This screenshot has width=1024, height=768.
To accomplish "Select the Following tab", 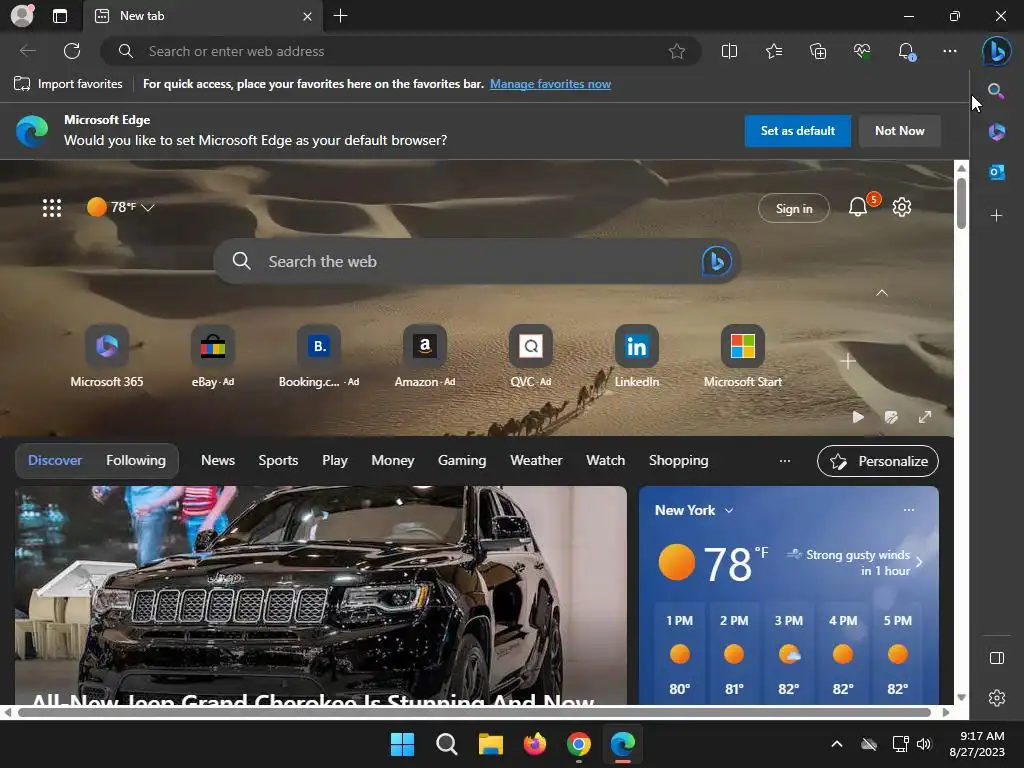I will (136, 460).
